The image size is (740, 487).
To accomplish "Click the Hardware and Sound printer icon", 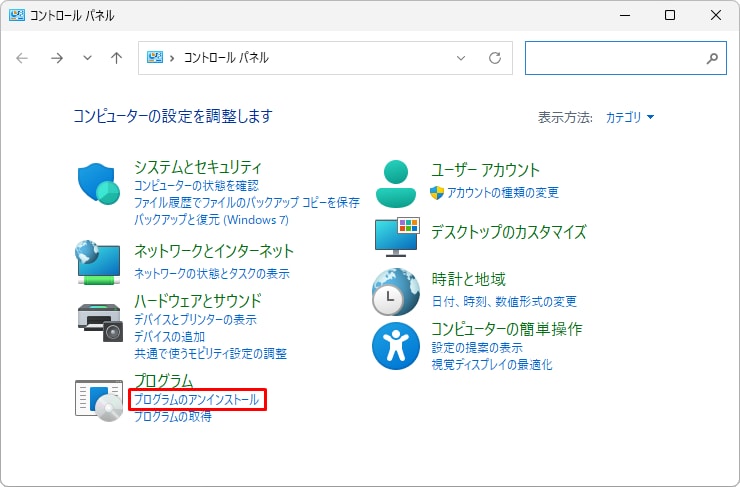I will pyautogui.click(x=100, y=322).
